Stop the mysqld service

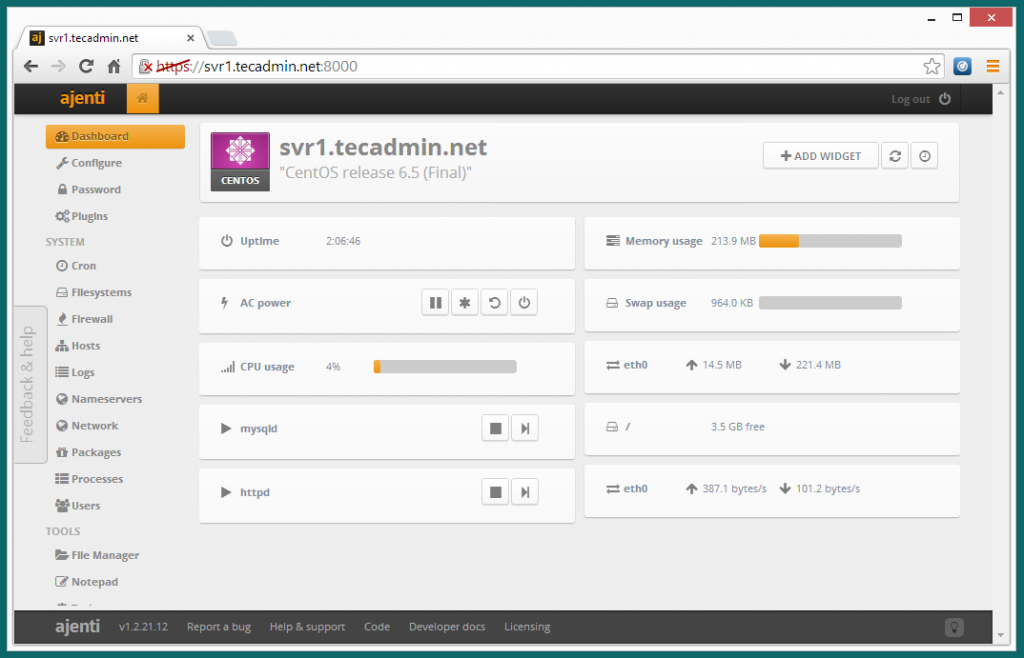[495, 429]
